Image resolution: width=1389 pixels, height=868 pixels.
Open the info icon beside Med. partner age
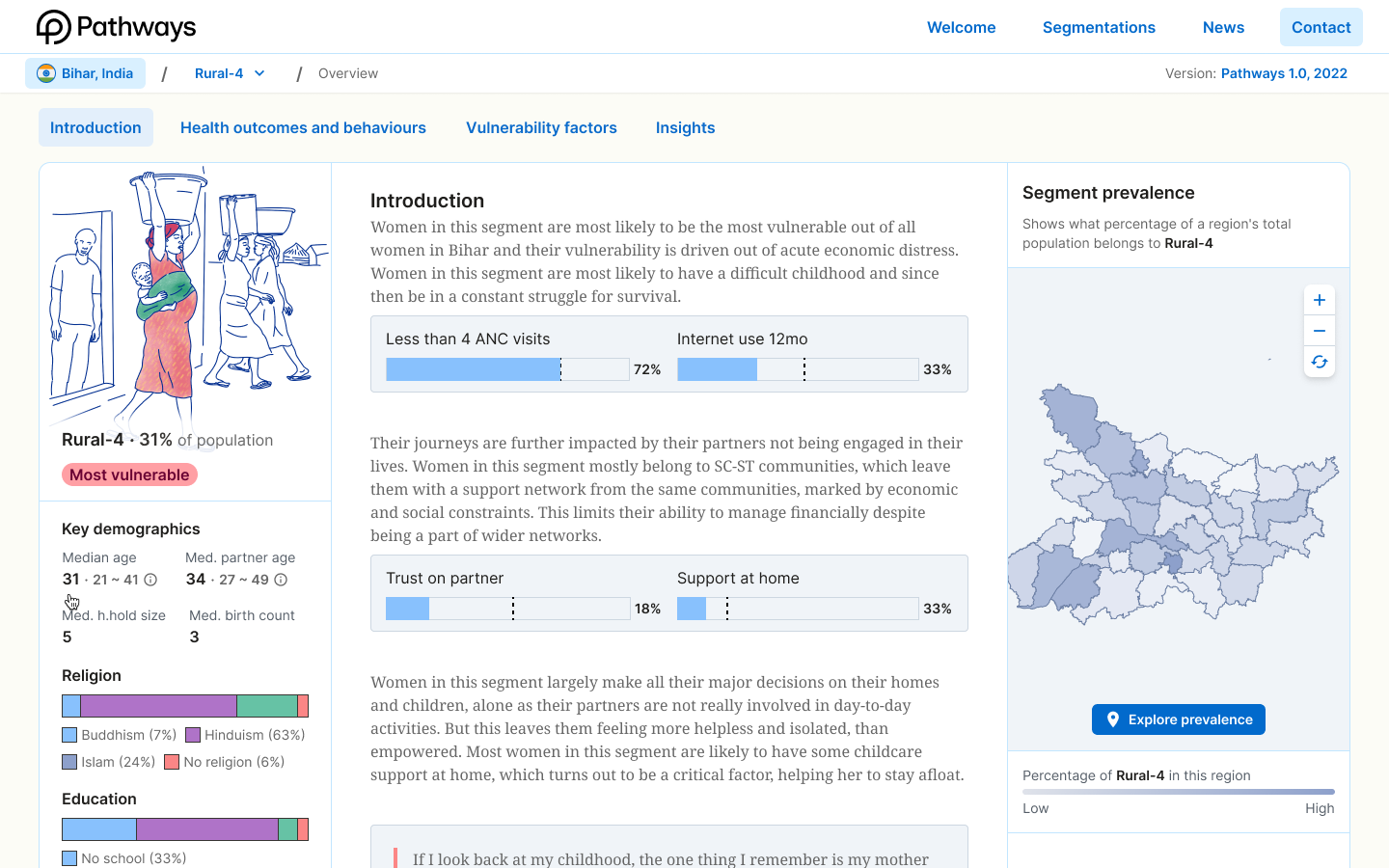click(280, 579)
